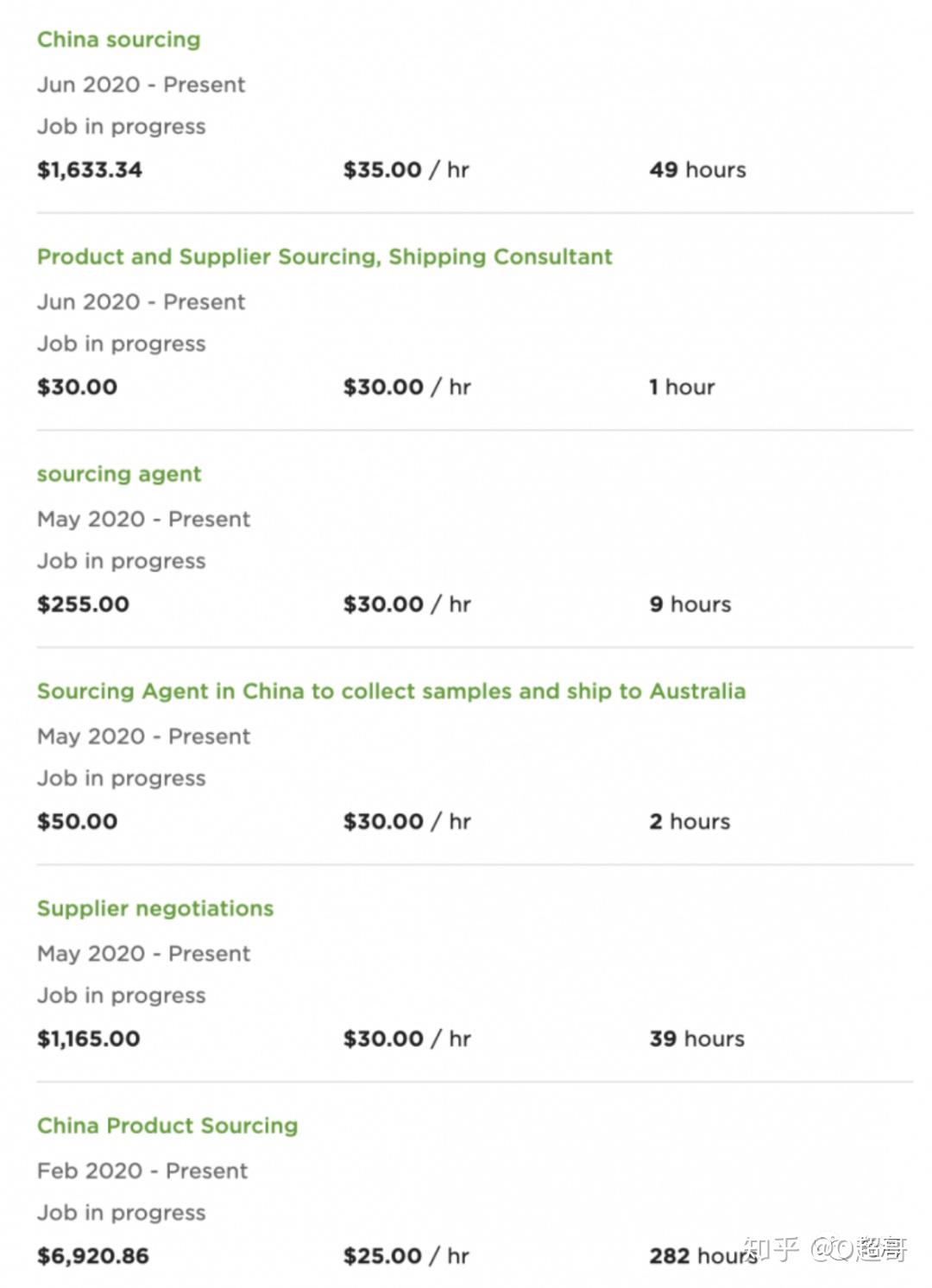Open Product and Supplier Sourcing, Shipping Consultant job
This screenshot has width=932, height=1288.
click(x=324, y=257)
